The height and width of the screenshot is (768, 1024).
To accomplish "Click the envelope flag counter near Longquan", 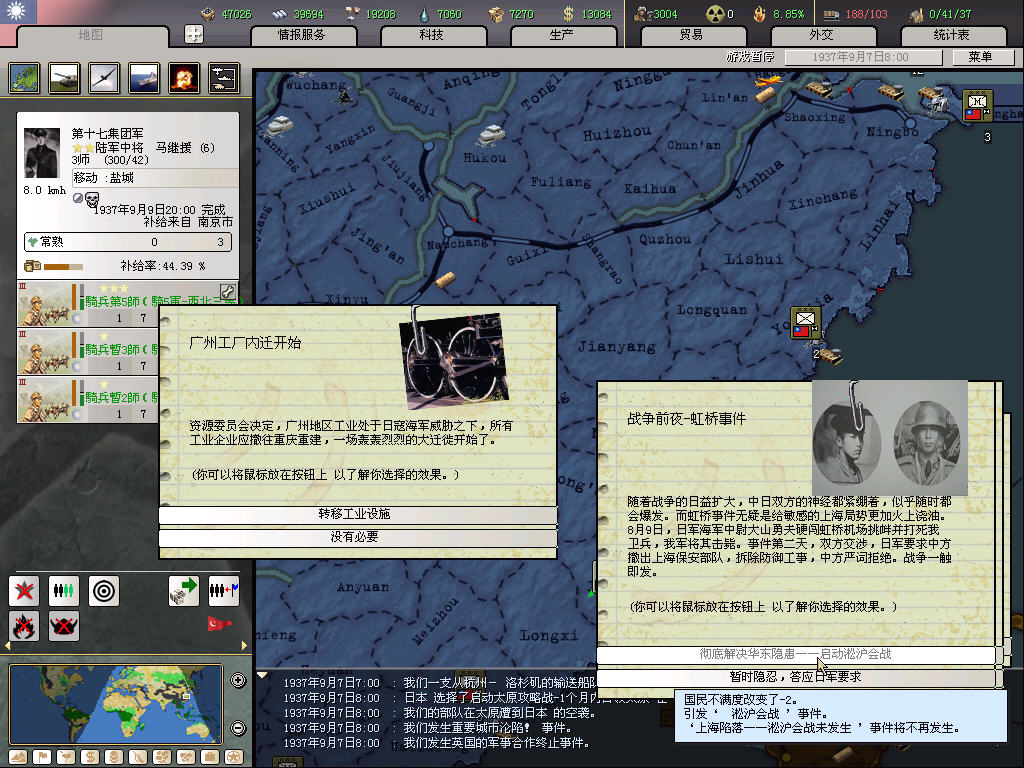I will pos(805,323).
